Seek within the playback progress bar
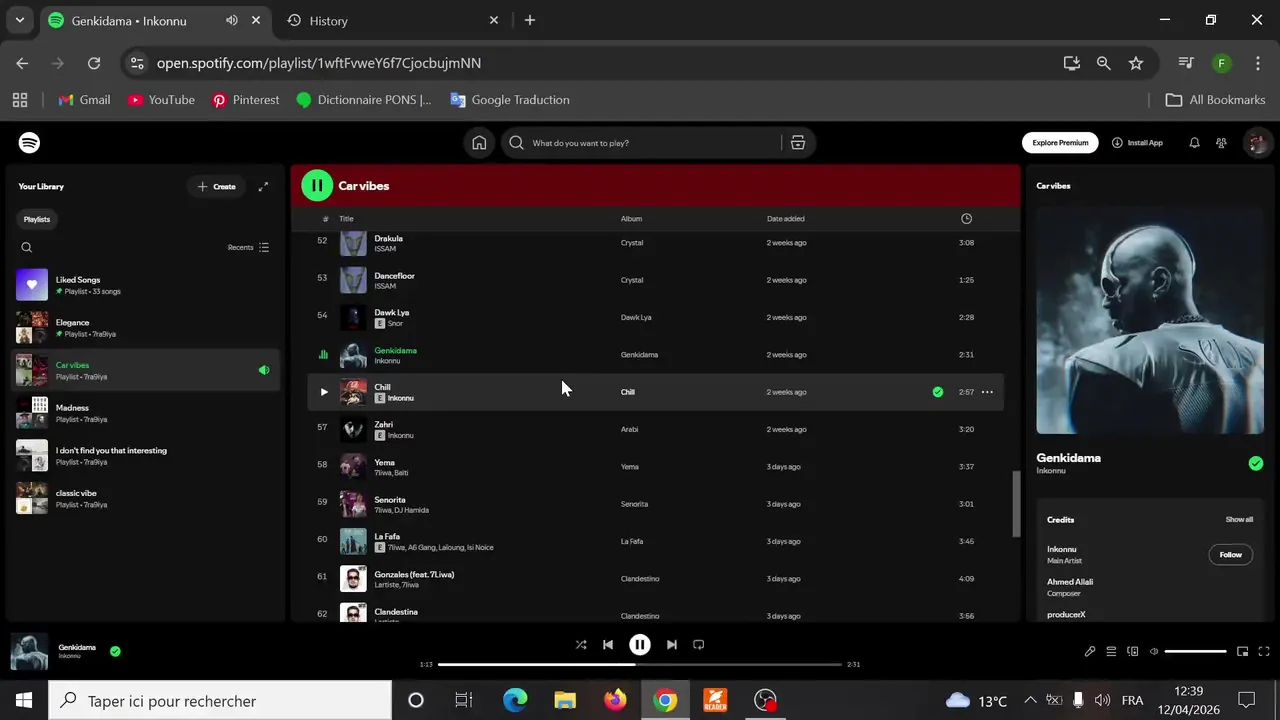Viewport: 1280px width, 720px height. [640, 664]
